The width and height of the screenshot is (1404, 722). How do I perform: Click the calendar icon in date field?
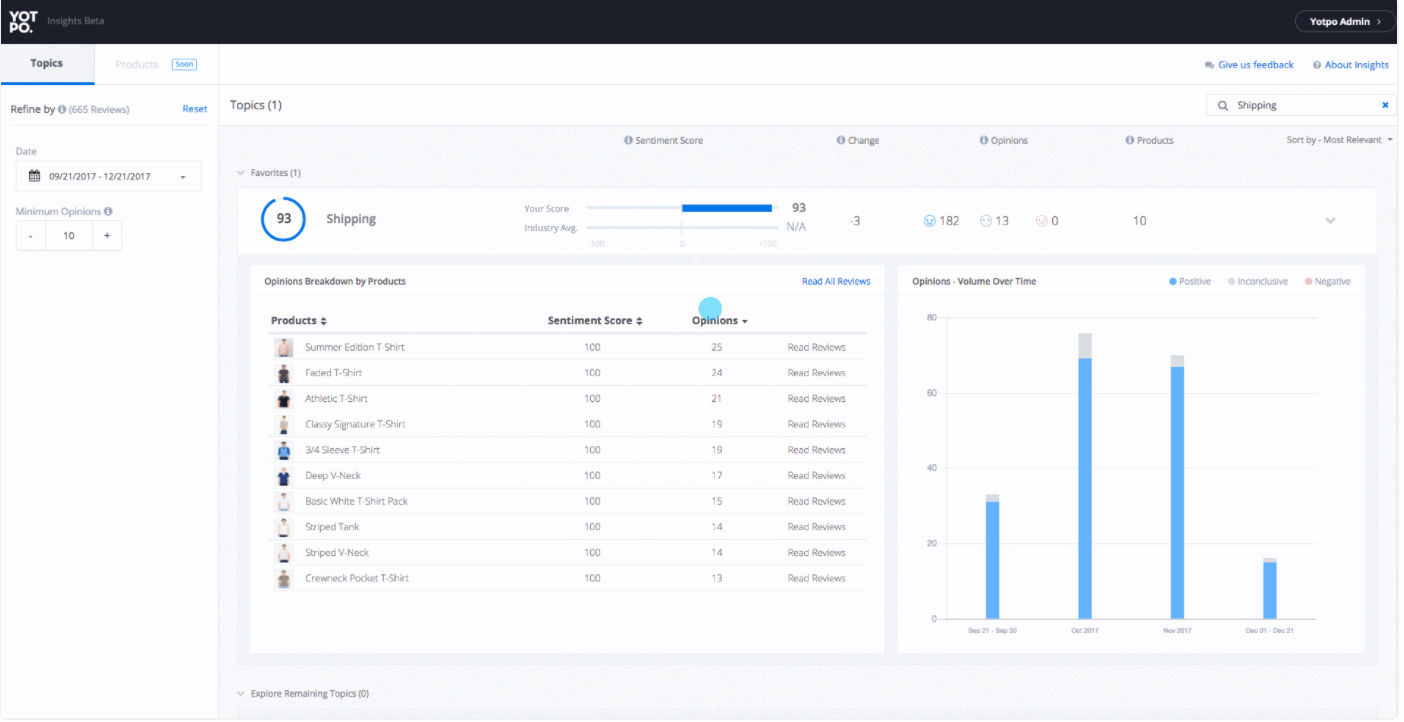34,176
